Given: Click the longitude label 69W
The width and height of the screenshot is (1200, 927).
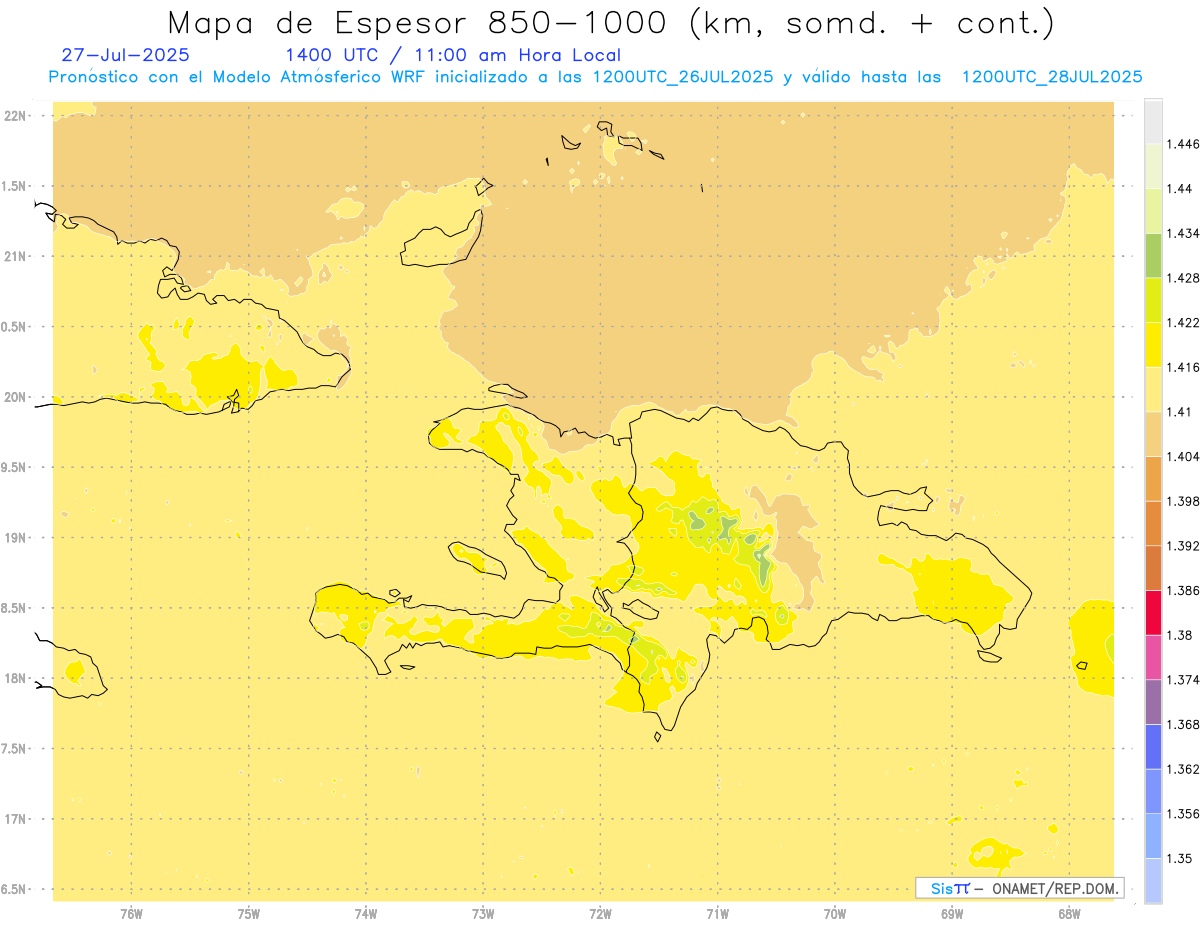Looking at the screenshot, I should point(952,914).
